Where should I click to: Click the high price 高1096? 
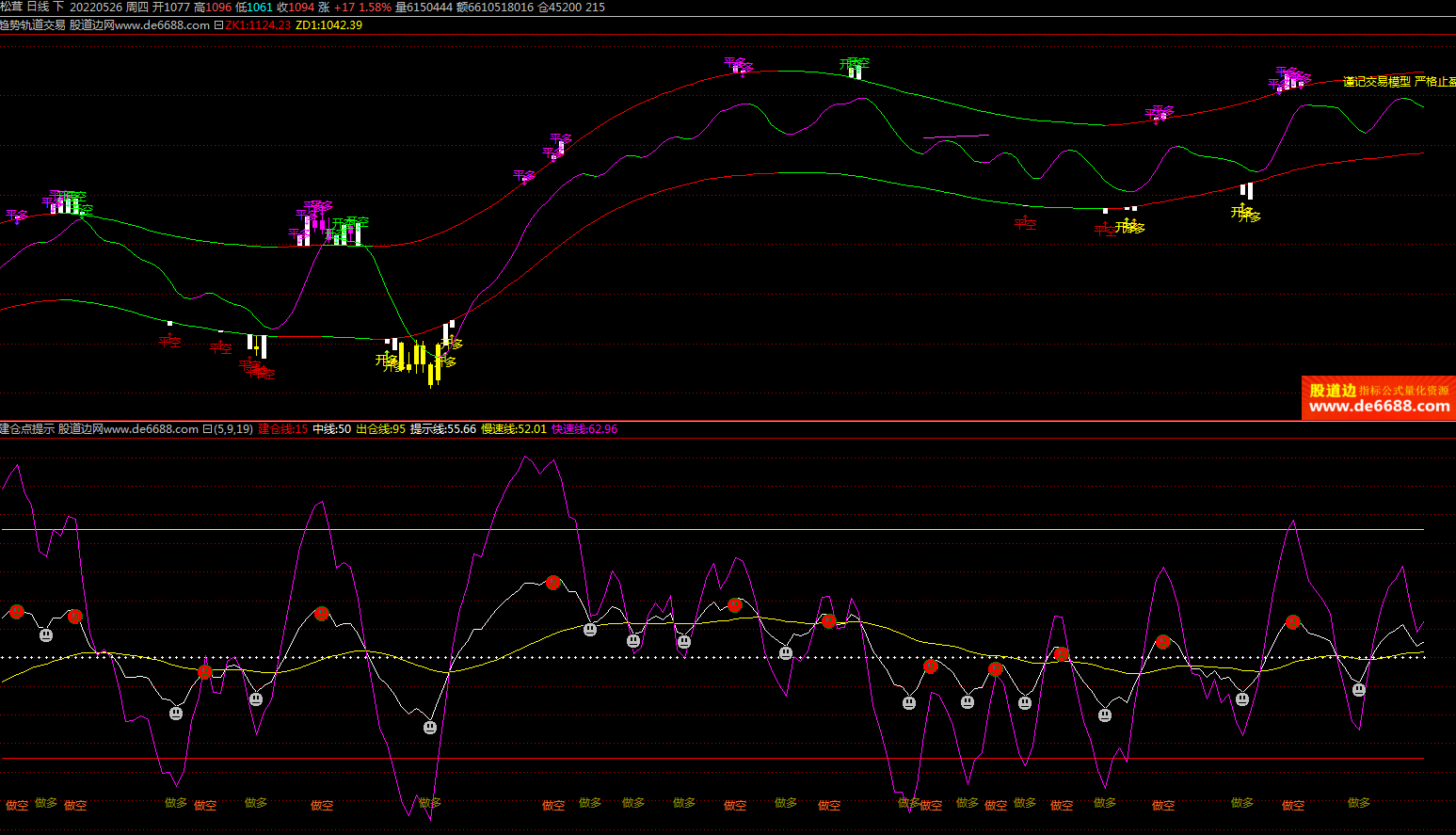pos(213,7)
